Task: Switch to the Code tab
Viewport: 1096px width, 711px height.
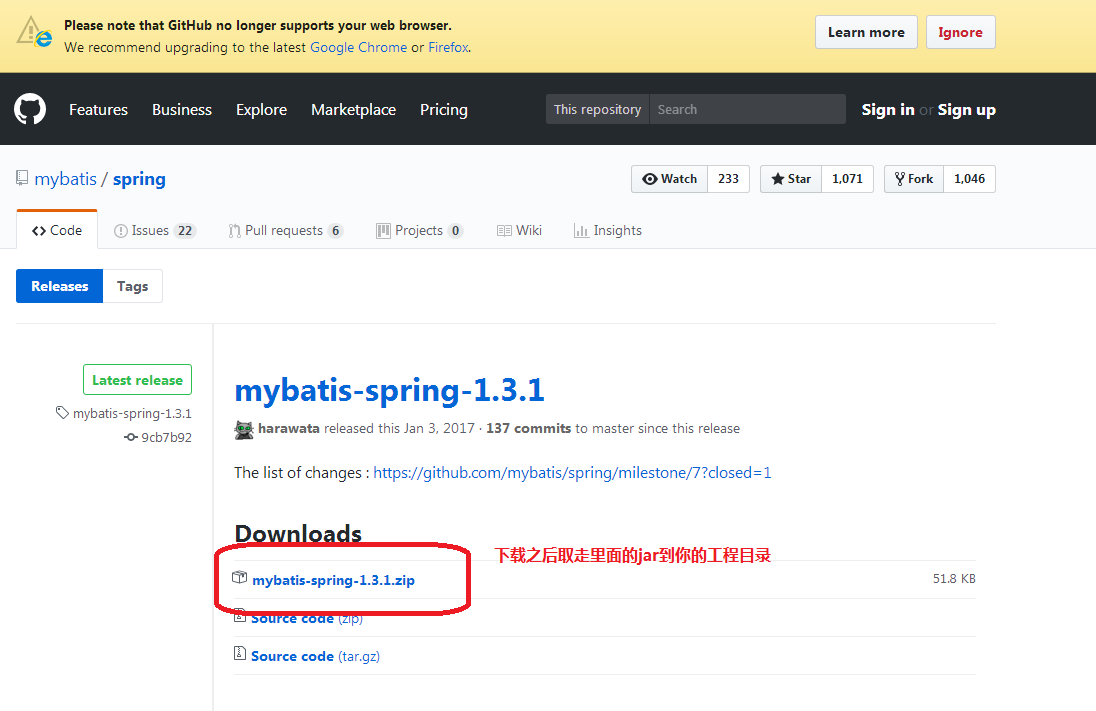Action: tap(57, 230)
